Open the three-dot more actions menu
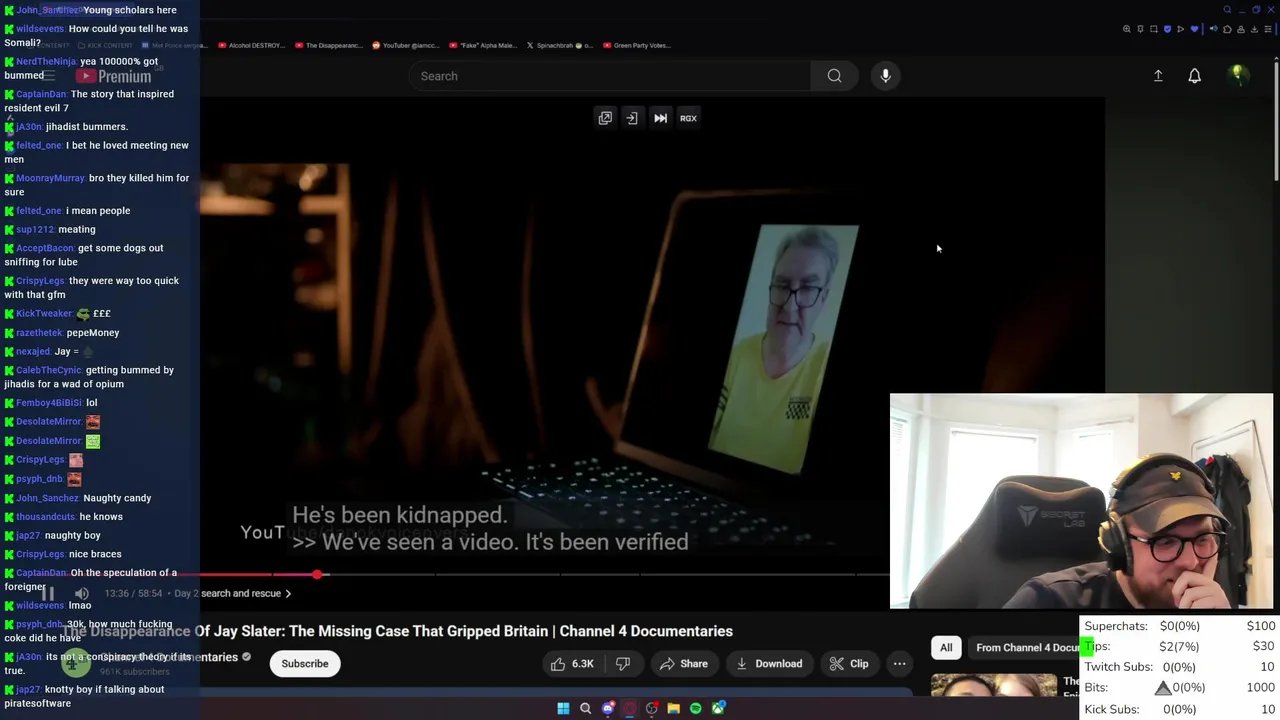The image size is (1280, 720). pyautogui.click(x=899, y=664)
